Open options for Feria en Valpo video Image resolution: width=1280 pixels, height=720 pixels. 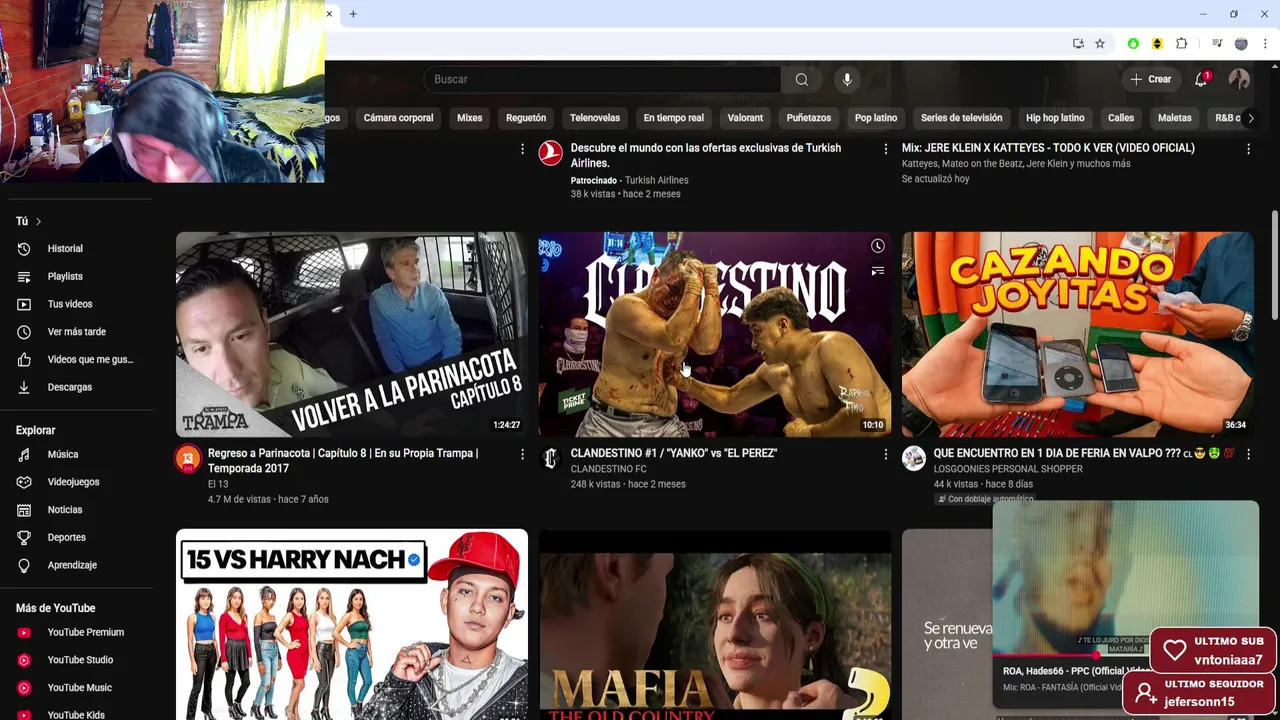pyautogui.click(x=1248, y=454)
